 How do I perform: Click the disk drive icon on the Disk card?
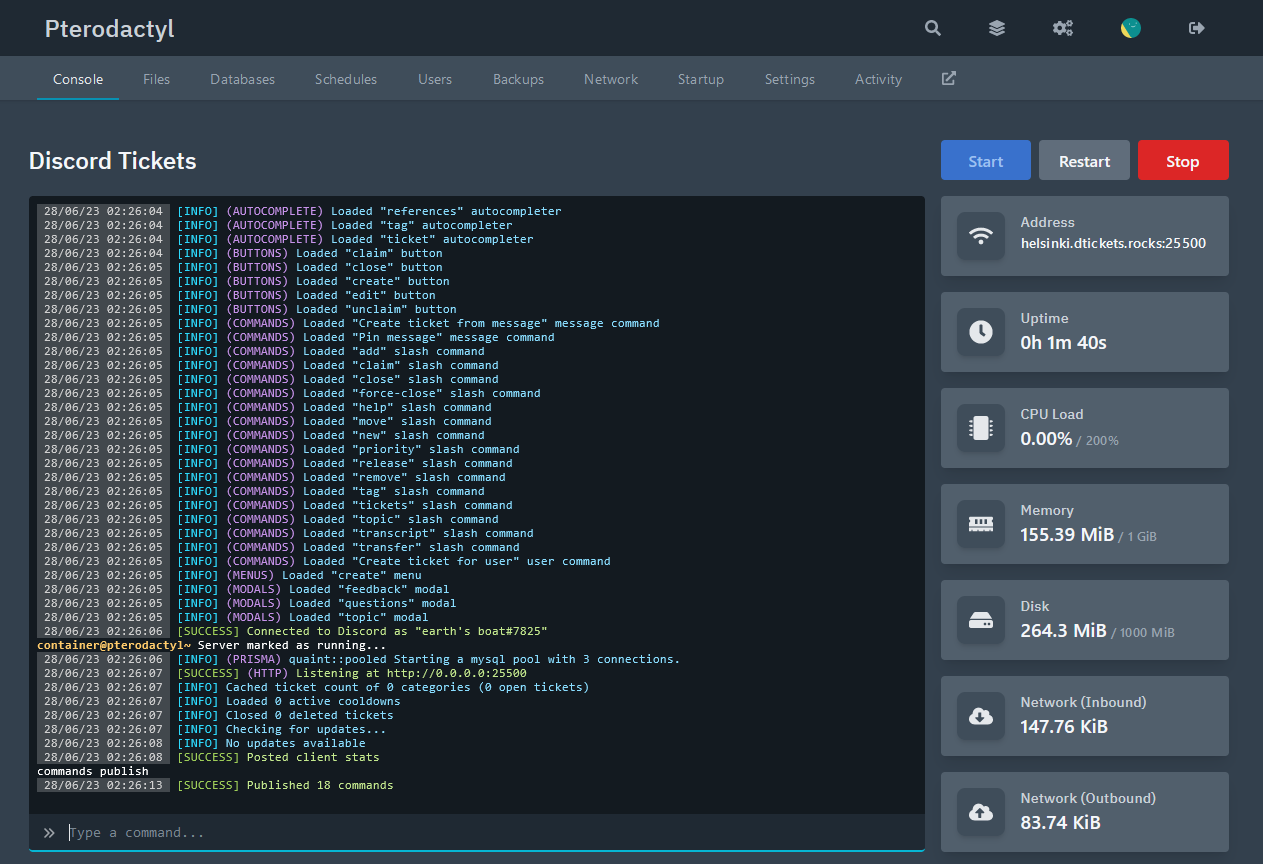click(x=981, y=620)
